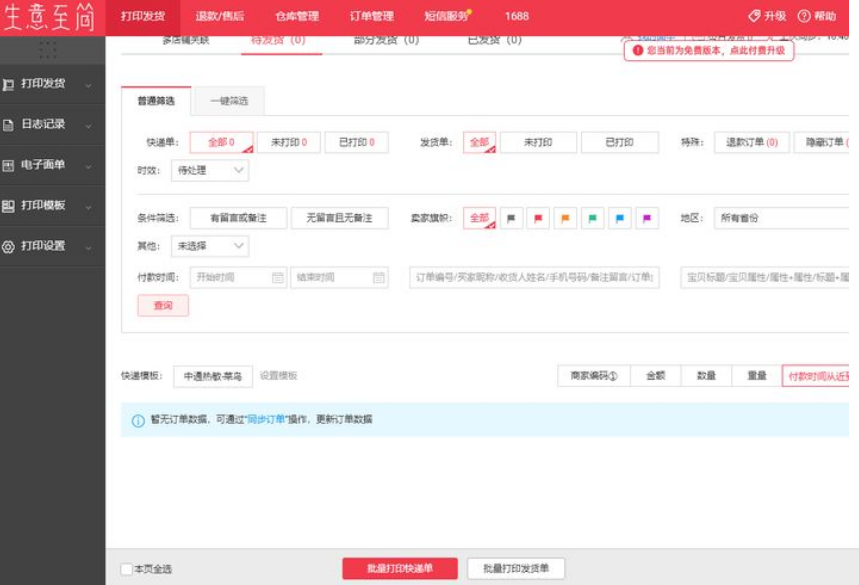
Task: Click the 打印发货 sidebar icon
Action: pos(8,84)
